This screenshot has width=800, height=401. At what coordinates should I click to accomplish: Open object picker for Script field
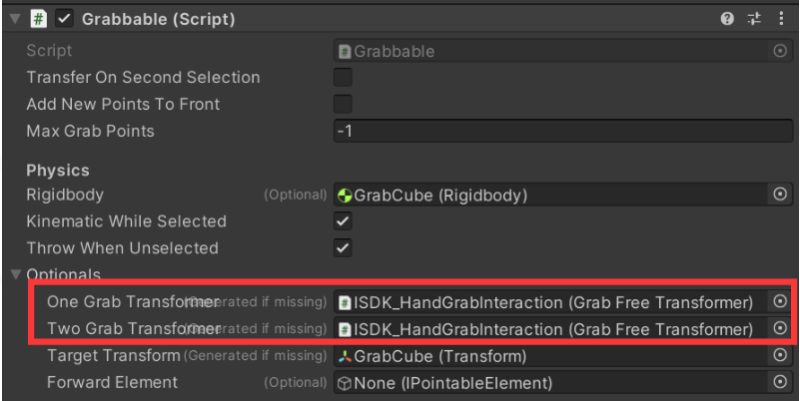[x=781, y=51]
